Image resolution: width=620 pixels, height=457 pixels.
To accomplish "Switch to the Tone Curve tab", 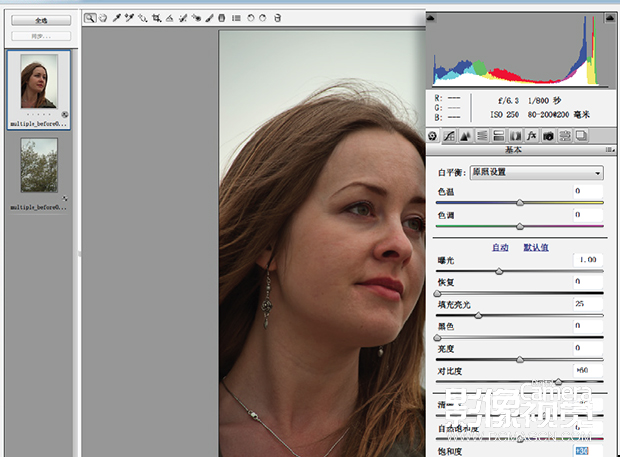I will tap(449, 136).
